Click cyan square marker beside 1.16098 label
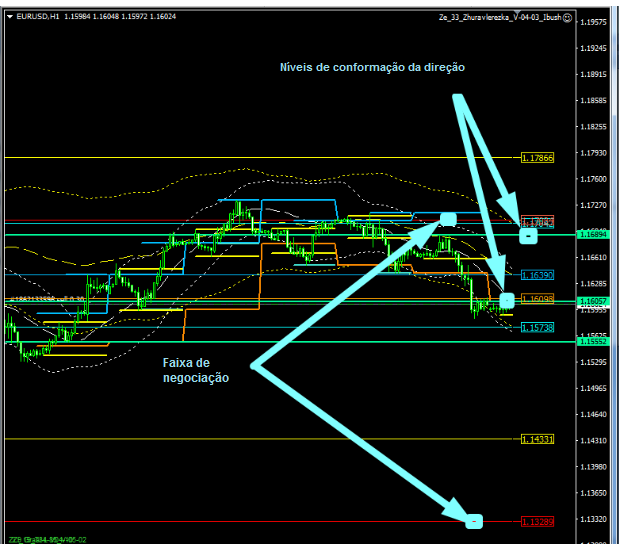Image resolution: width=619 pixels, height=544 pixels. tap(507, 300)
